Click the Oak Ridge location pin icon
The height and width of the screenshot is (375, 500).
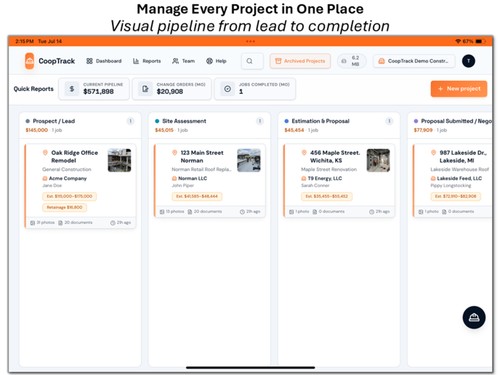click(x=45, y=153)
